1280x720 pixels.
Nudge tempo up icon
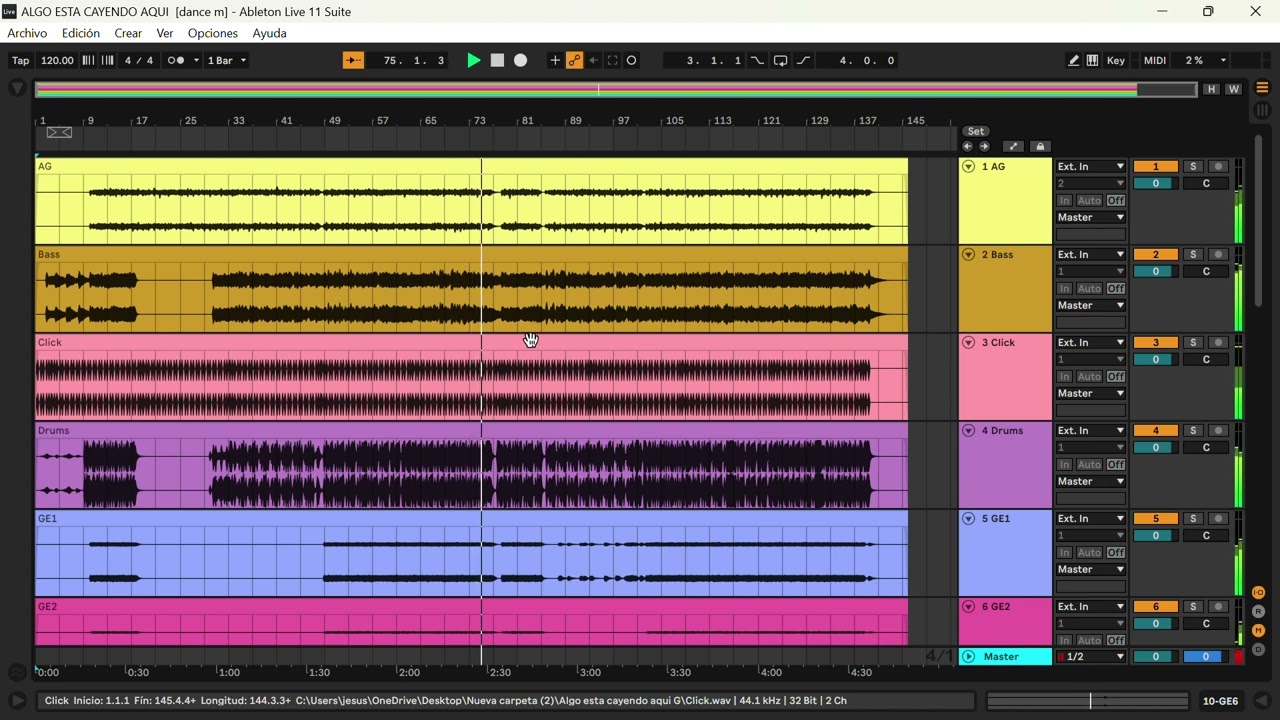pos(106,61)
